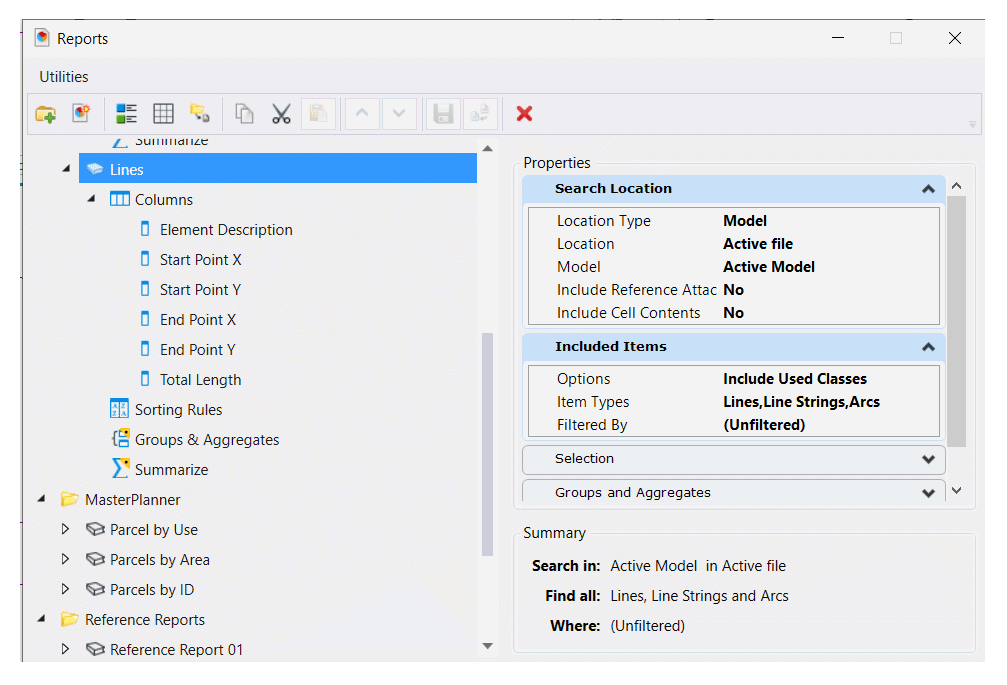Click the Parcel by Use report icon
The height and width of the screenshot is (685, 1007).
(x=95, y=529)
